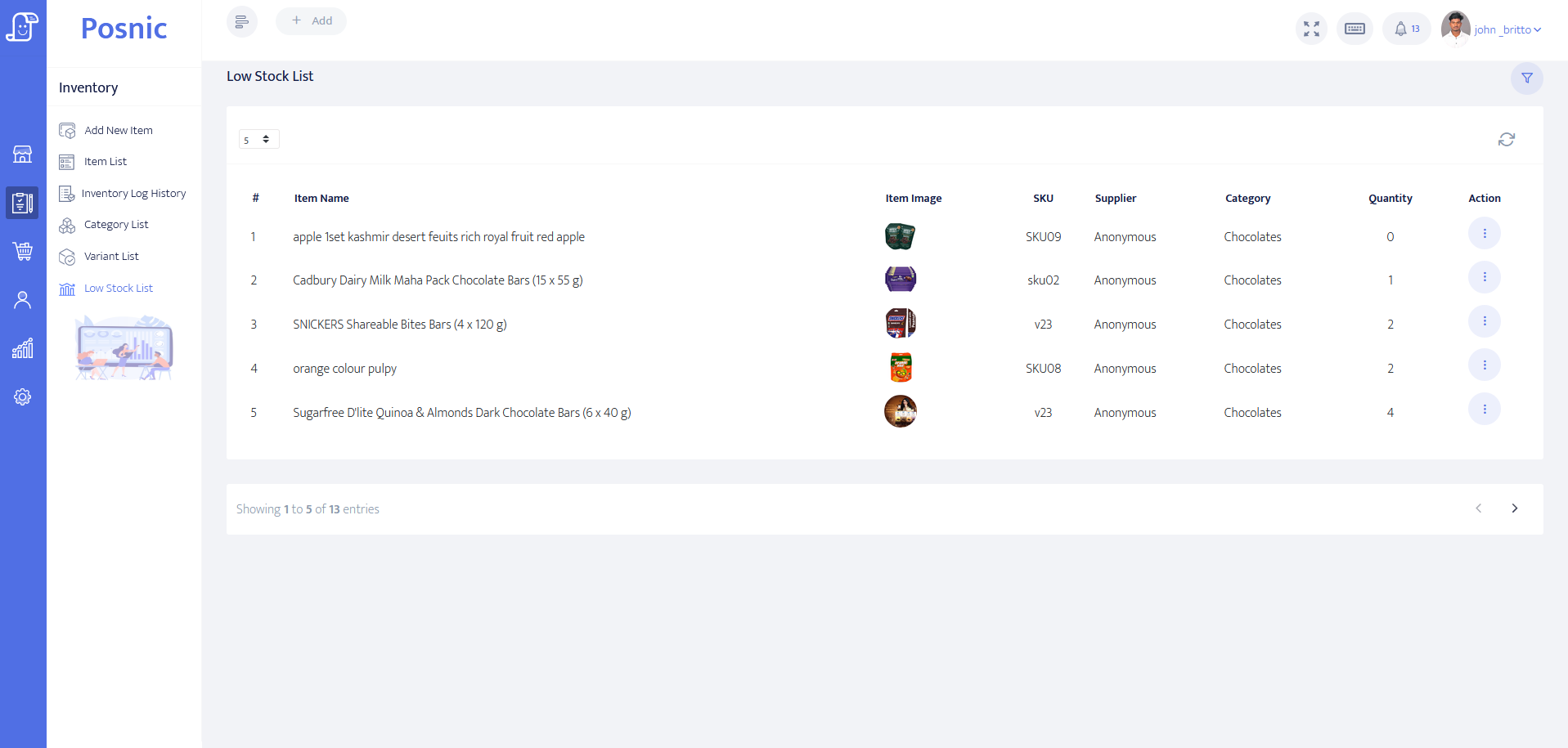Click the Cadbury Dairy Milk item thumbnail
The width and height of the screenshot is (1568, 748).
point(900,280)
